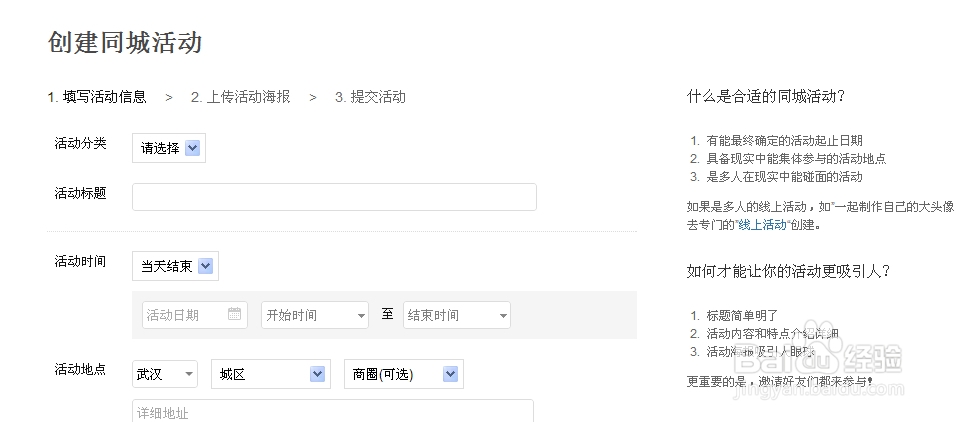Open the 武汉 city dropdown
This screenshot has width=956, height=422.
pyautogui.click(x=165, y=374)
